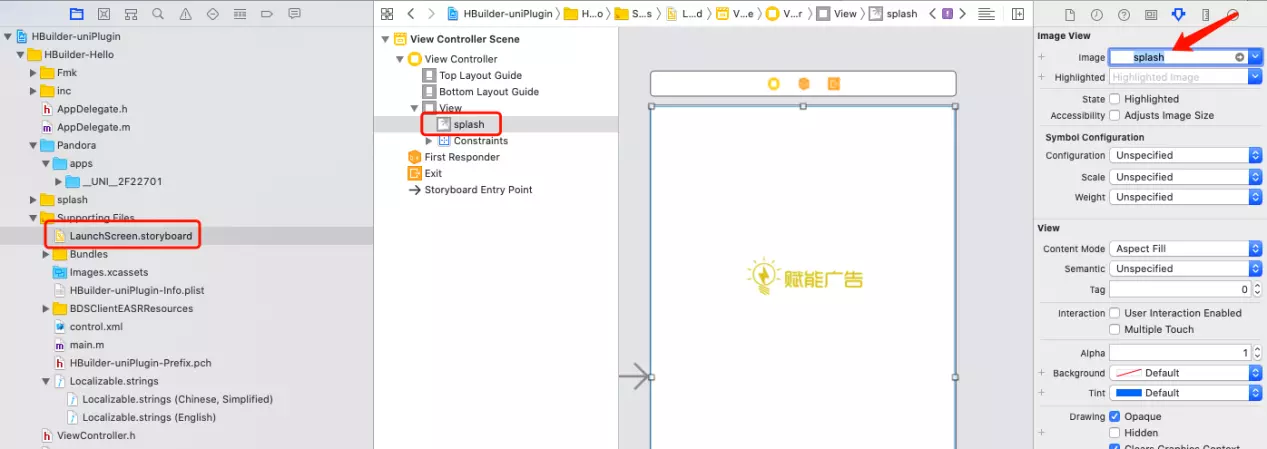
Task: Open the Find navigator search icon
Action: (x=159, y=14)
